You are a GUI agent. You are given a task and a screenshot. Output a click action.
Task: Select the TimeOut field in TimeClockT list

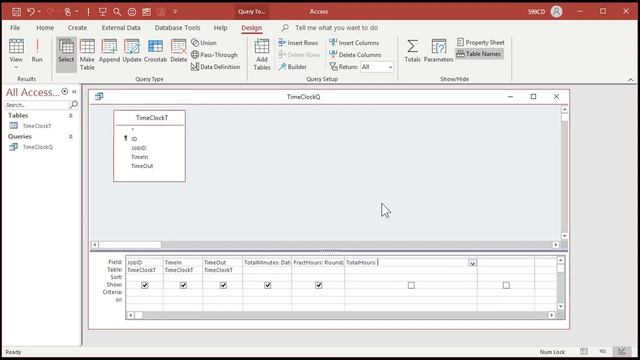[142, 166]
